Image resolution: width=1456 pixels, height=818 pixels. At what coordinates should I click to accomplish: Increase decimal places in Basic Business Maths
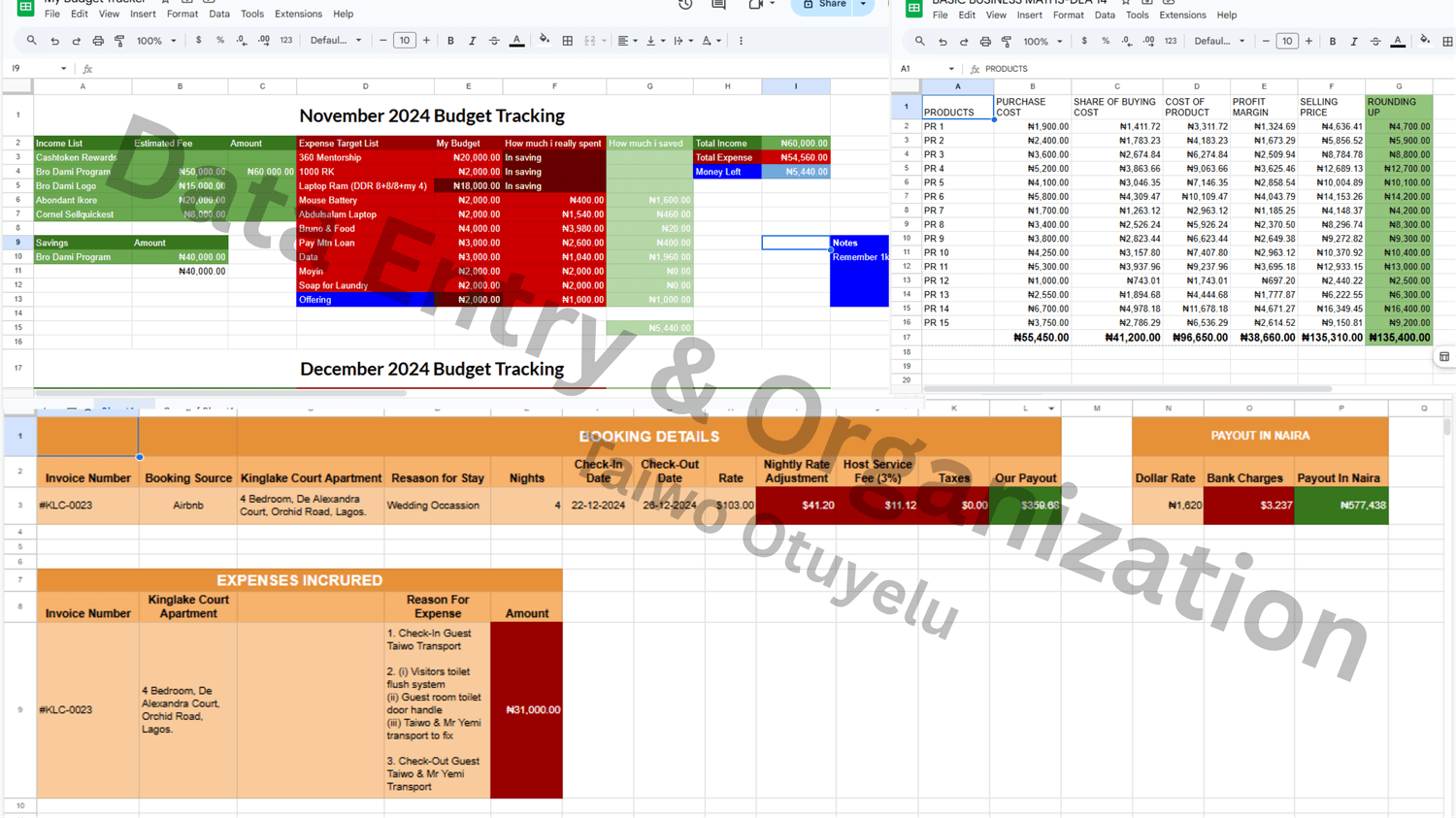(x=1149, y=42)
